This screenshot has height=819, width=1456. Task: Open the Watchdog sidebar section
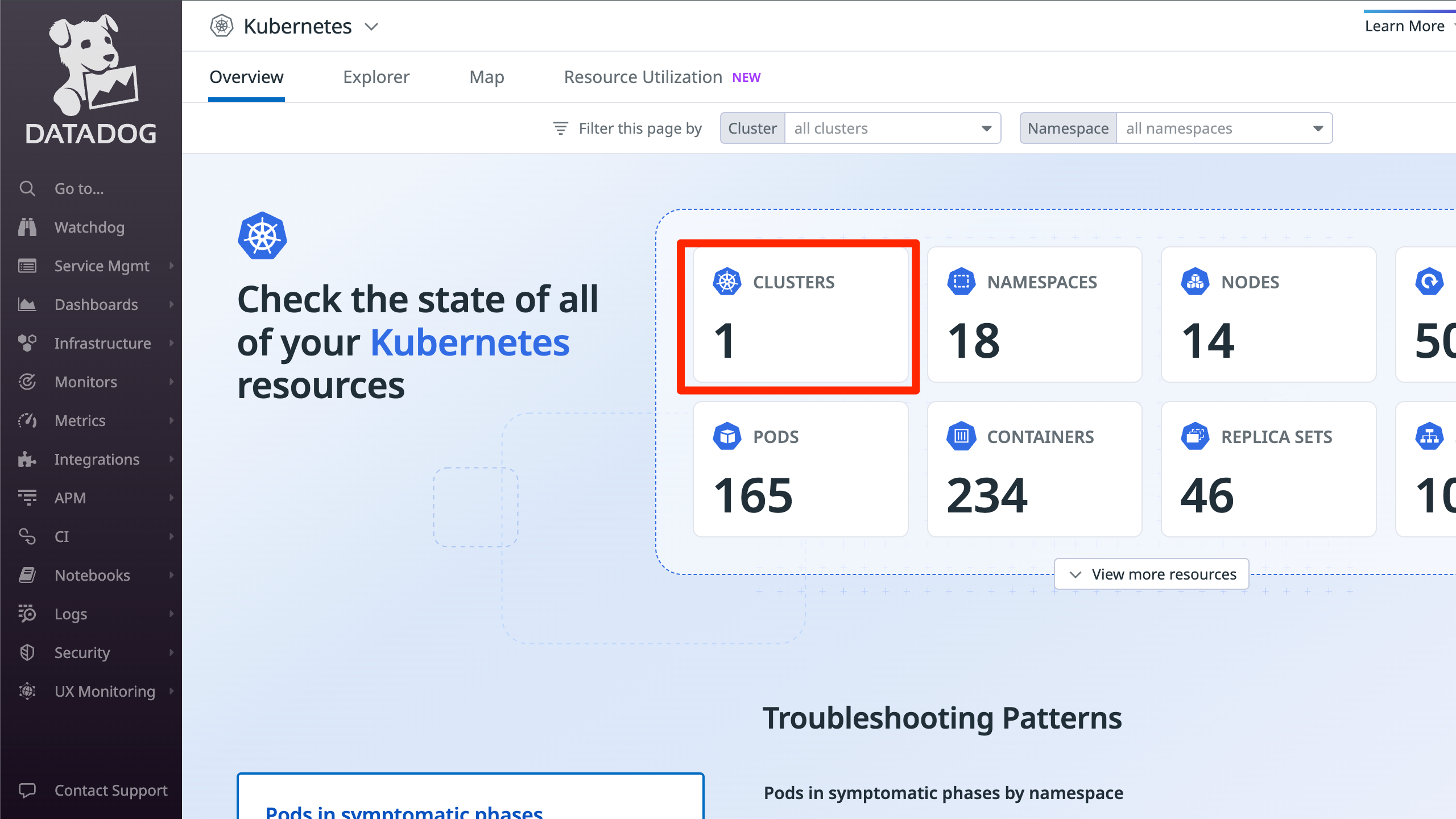click(x=89, y=227)
